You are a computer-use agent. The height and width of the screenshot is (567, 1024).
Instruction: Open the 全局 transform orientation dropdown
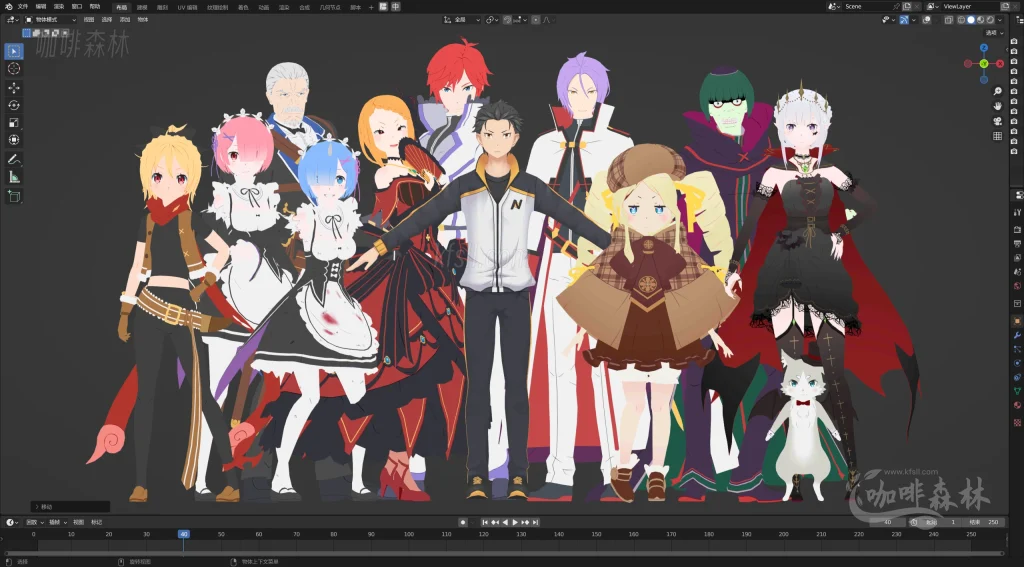pyautogui.click(x=462, y=20)
